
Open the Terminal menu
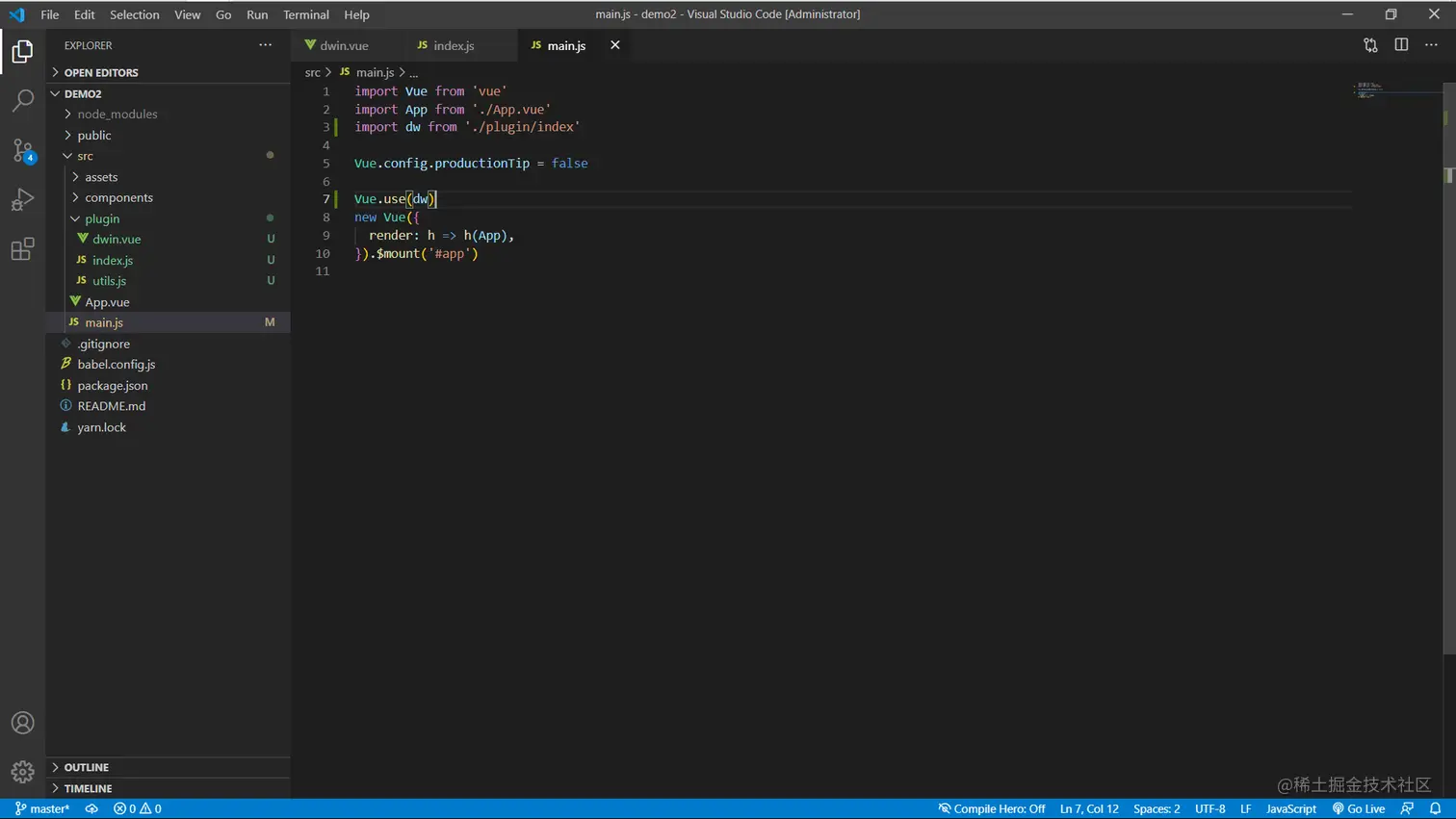coord(306,14)
